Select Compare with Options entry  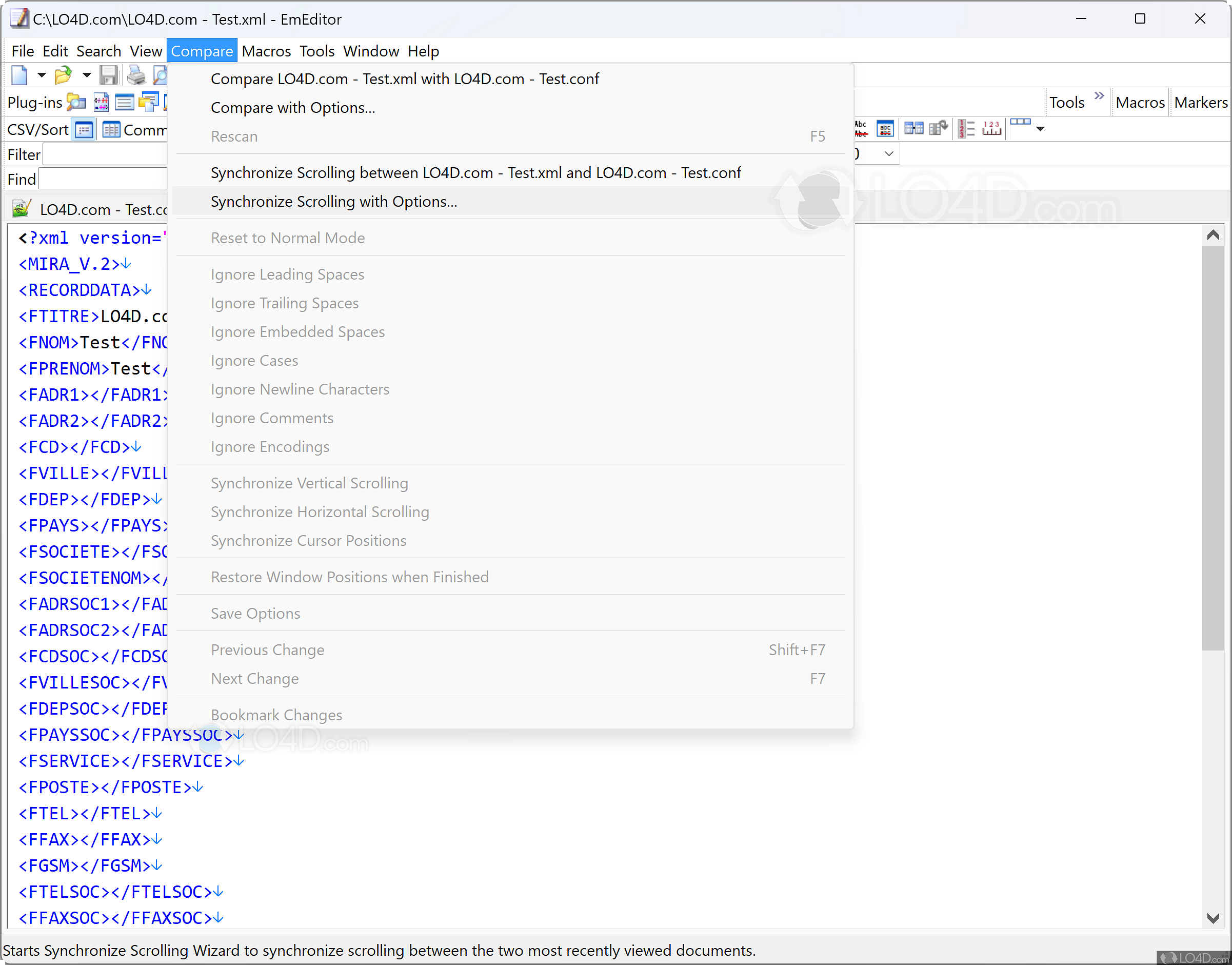[x=292, y=108]
